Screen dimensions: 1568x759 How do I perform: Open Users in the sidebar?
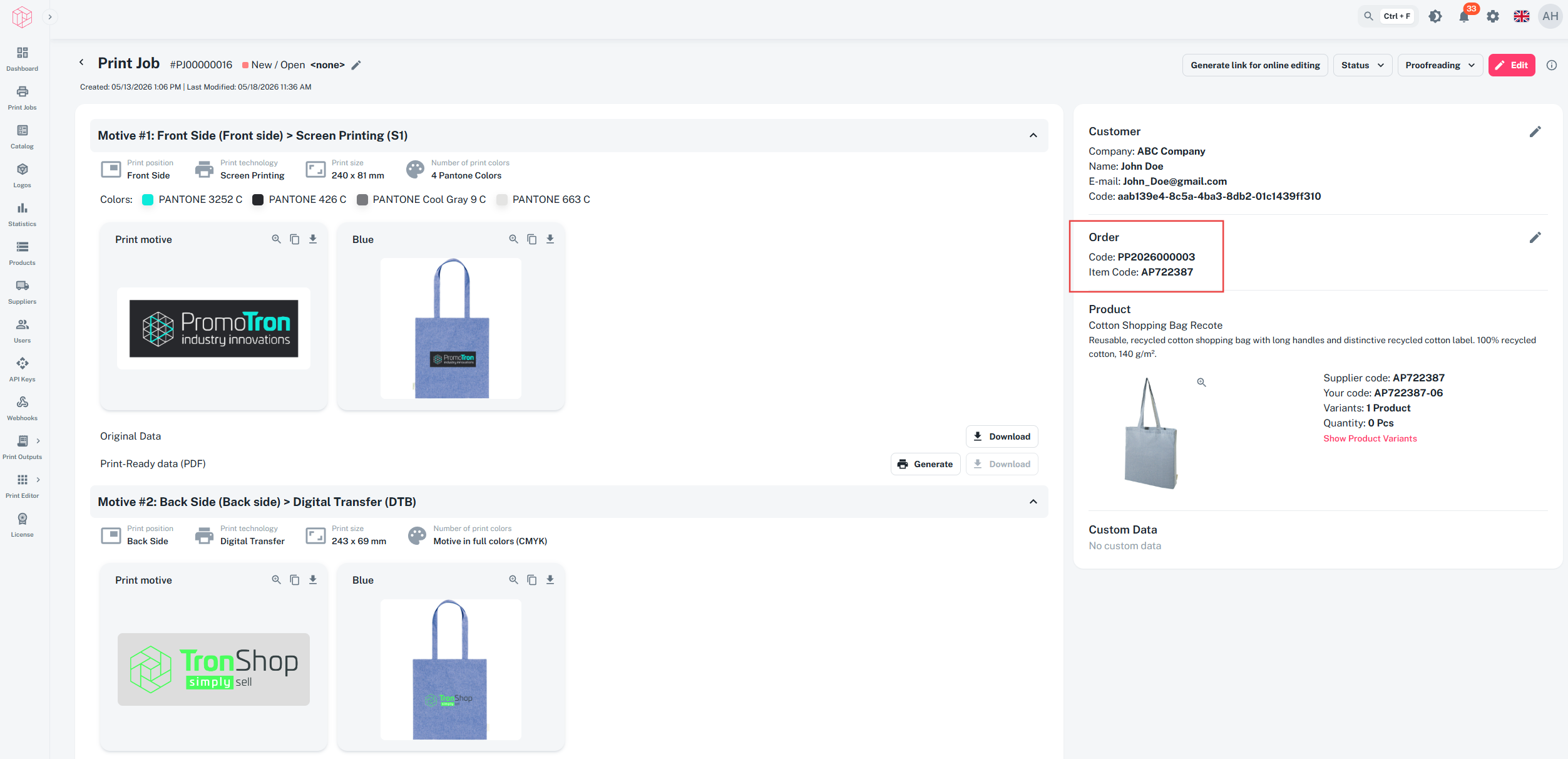pyautogui.click(x=22, y=331)
